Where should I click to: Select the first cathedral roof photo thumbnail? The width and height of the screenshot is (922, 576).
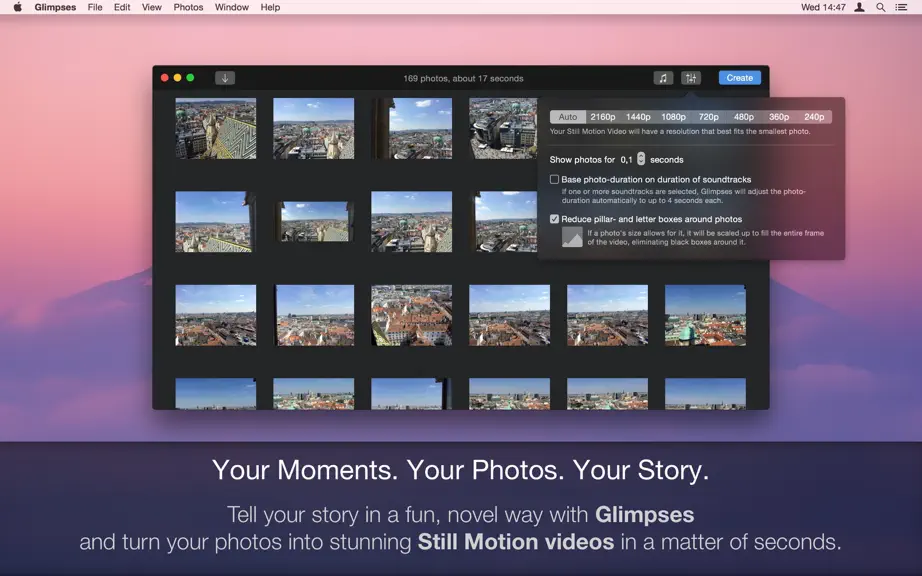tap(216, 128)
